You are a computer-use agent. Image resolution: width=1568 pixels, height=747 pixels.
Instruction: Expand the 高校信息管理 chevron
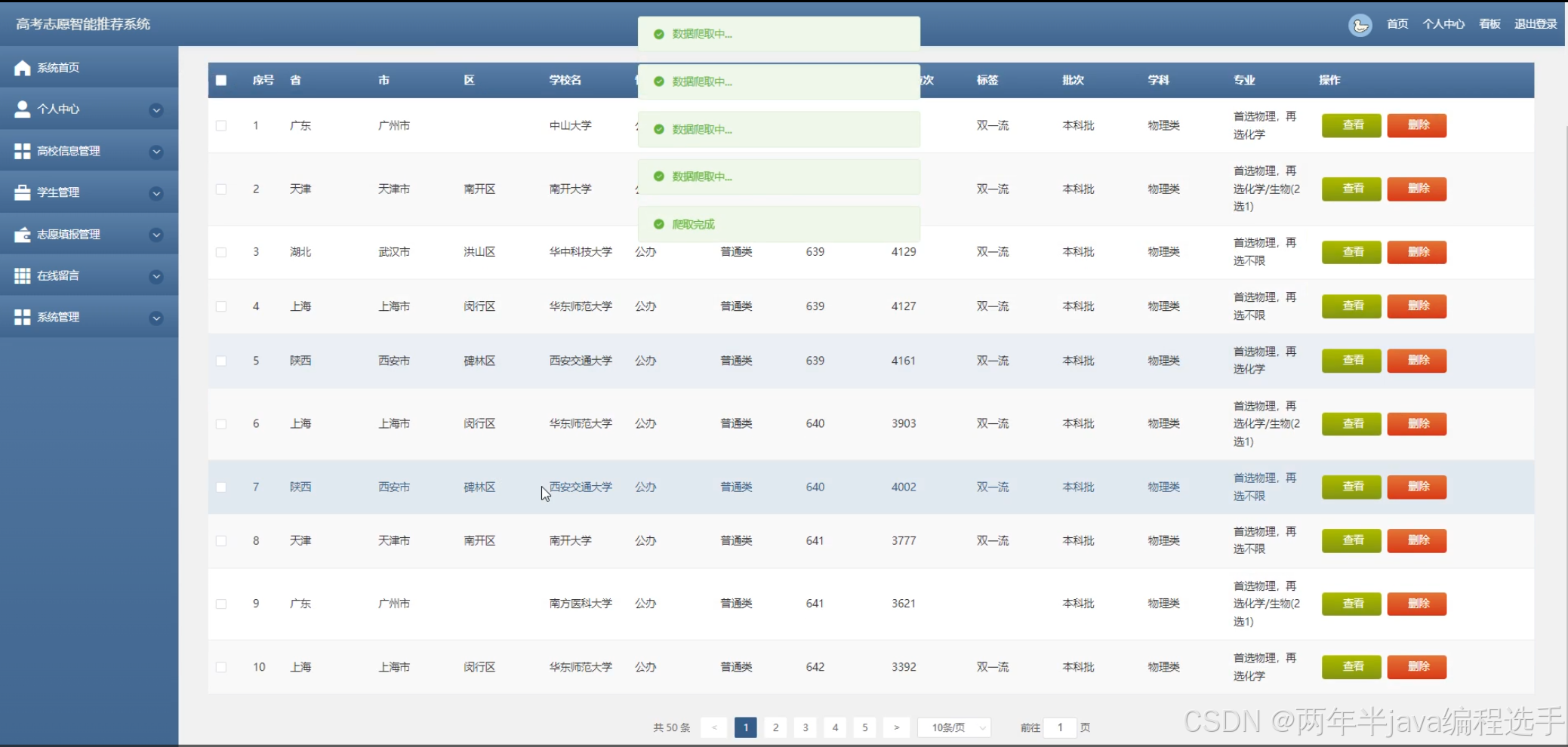[x=156, y=152]
